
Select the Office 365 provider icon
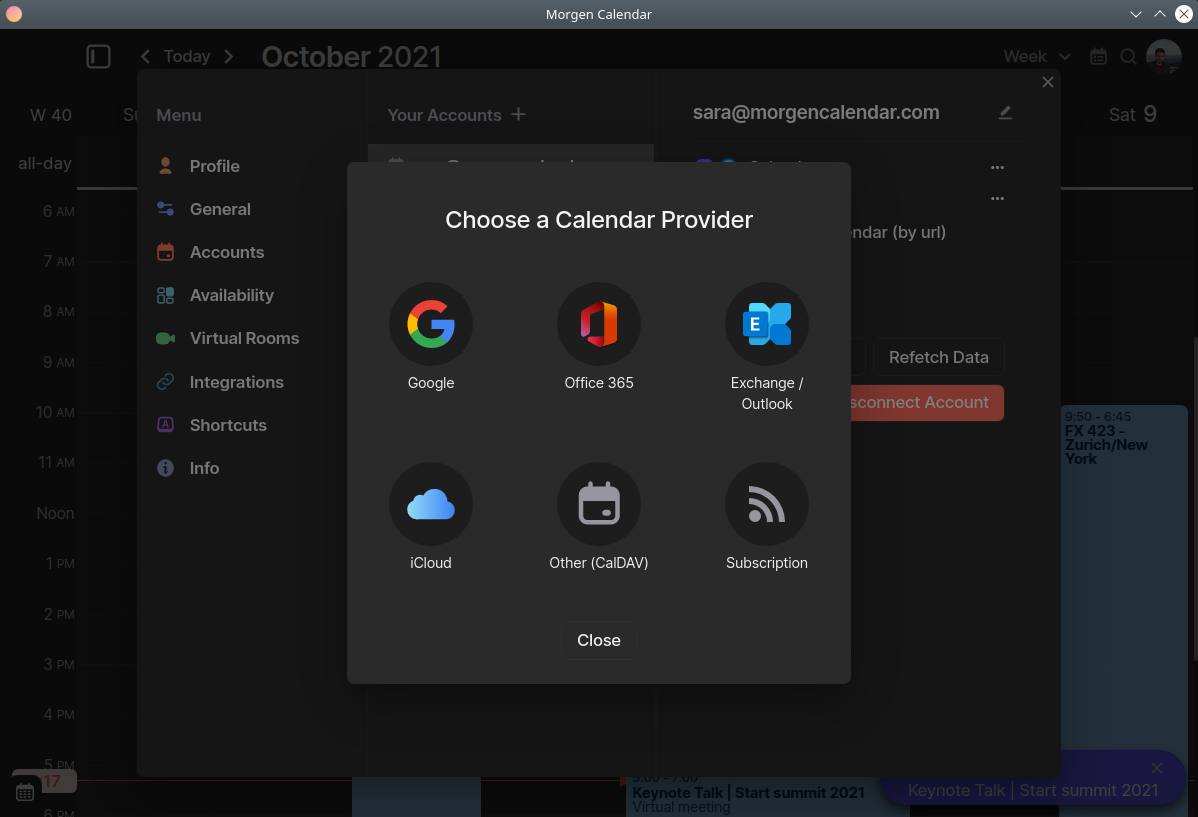tap(599, 325)
